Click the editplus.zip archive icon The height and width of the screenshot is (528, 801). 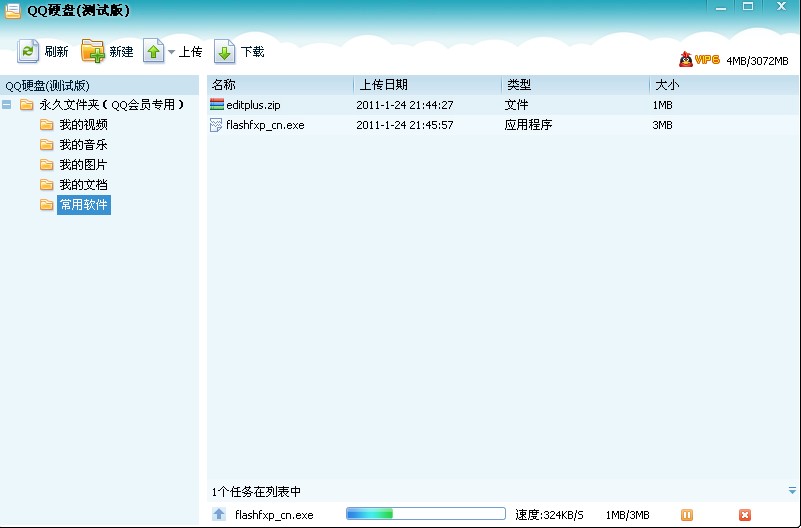click(x=217, y=105)
